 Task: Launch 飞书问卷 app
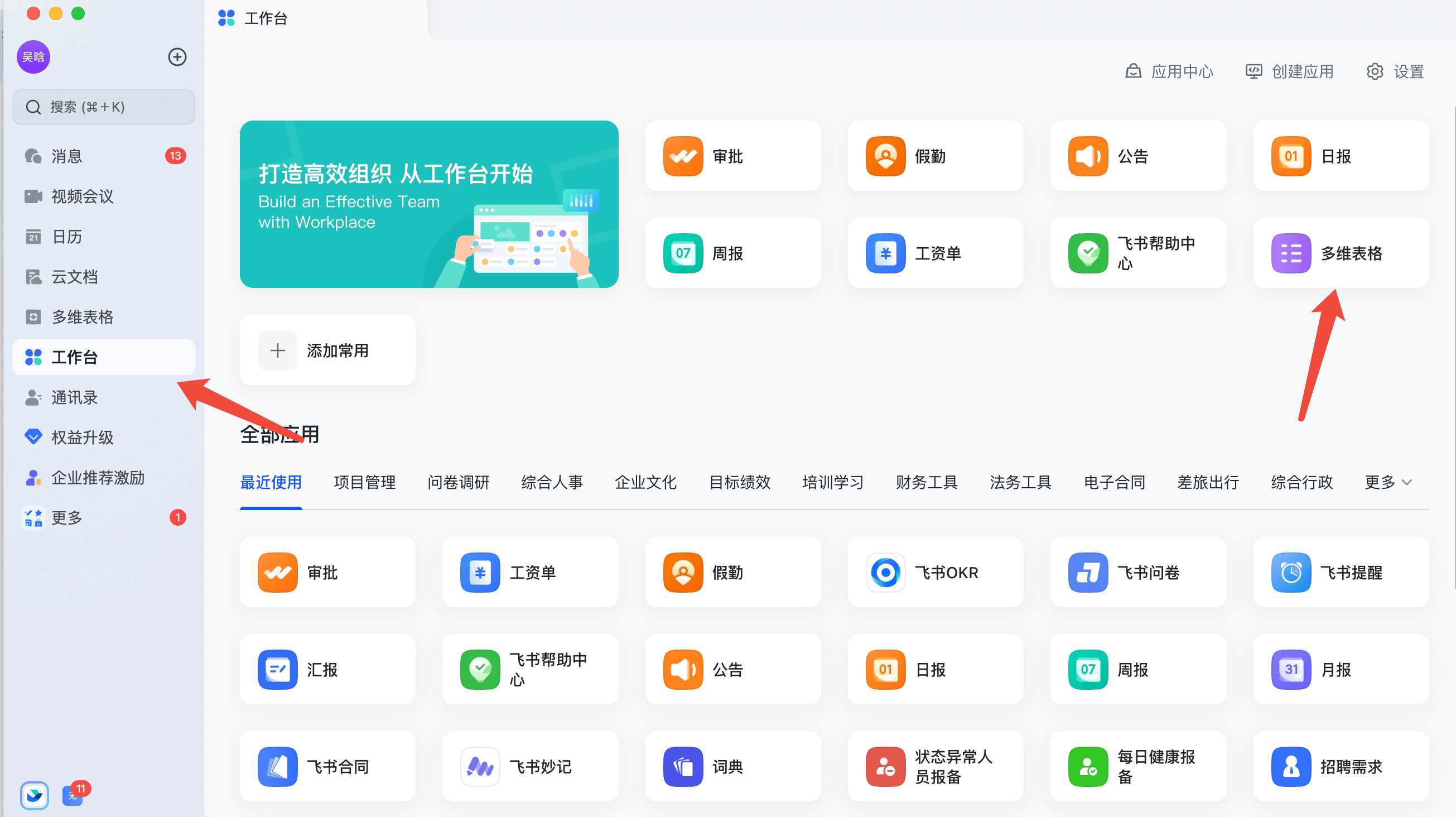point(1138,572)
